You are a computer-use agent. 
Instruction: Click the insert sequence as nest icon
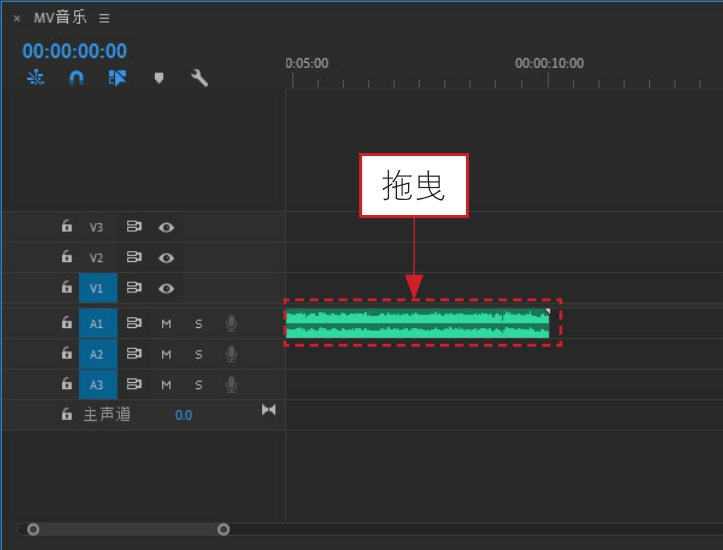35,78
